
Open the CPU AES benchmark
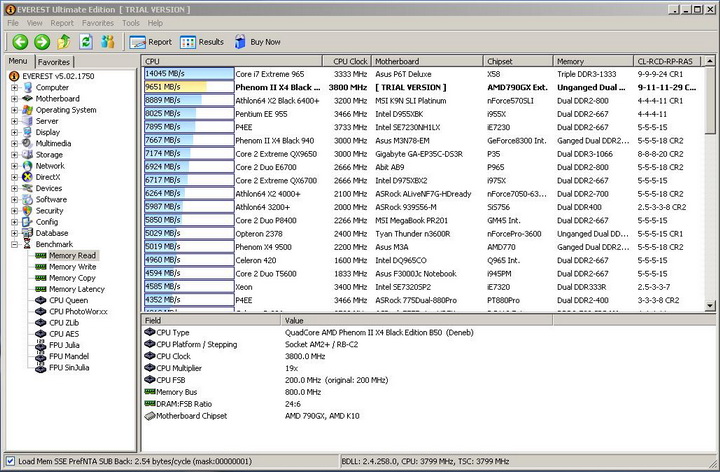pyautogui.click(x=64, y=334)
